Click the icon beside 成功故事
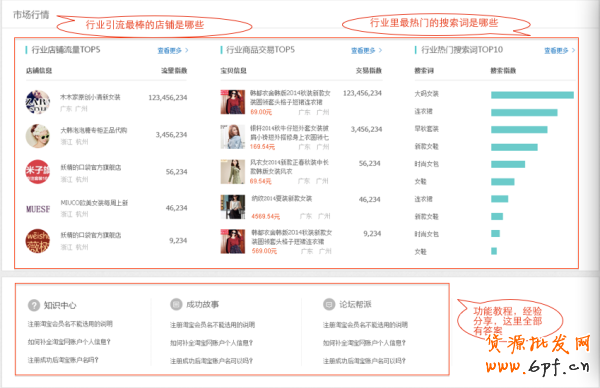This screenshot has height=388, width=600. [x=176, y=304]
